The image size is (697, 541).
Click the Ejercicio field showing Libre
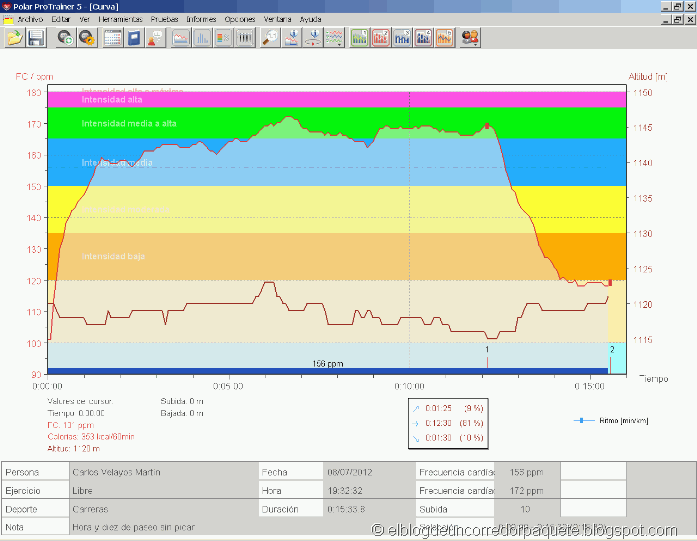click(164, 491)
